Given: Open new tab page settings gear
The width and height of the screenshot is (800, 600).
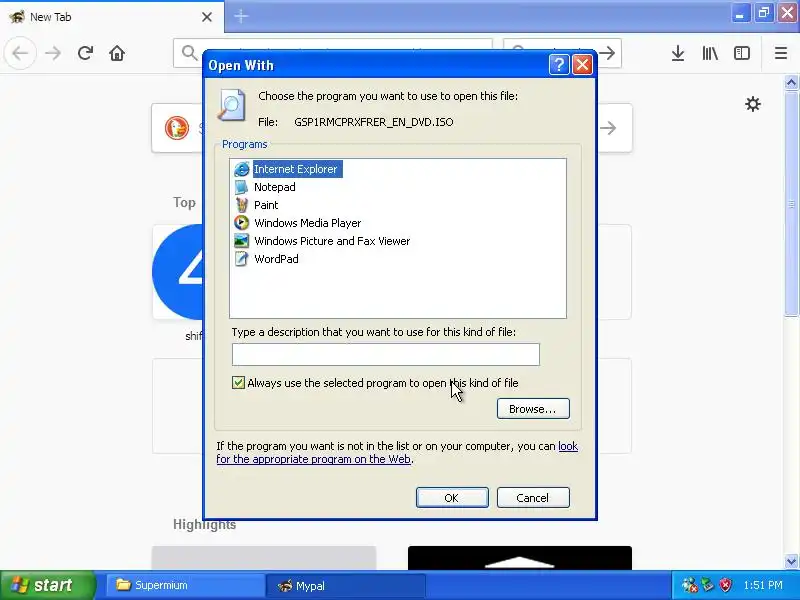Looking at the screenshot, I should coord(753,104).
